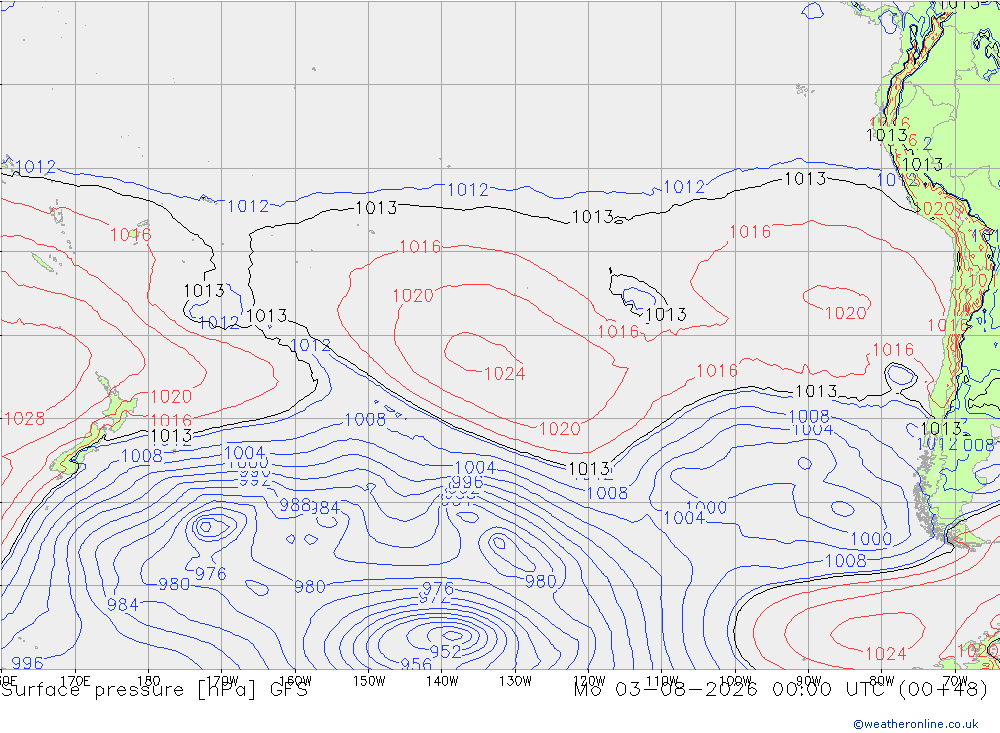Click the 1024 label inside the central Pacific high

504,374
